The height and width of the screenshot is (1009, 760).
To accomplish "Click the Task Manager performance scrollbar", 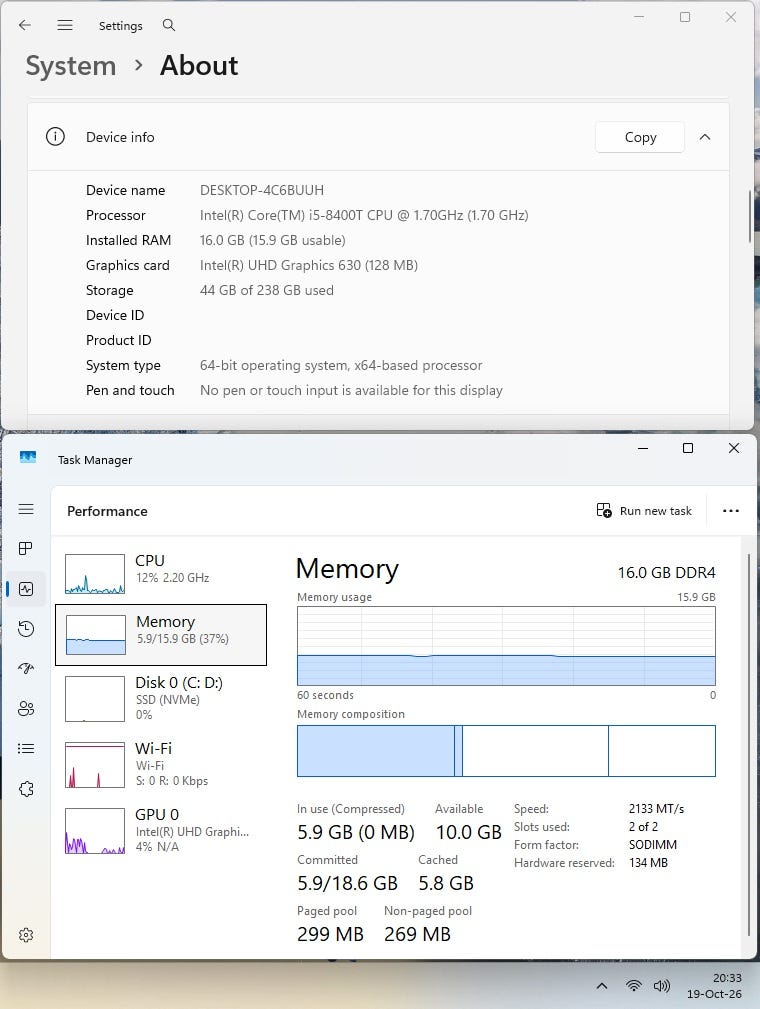I will point(748,745).
